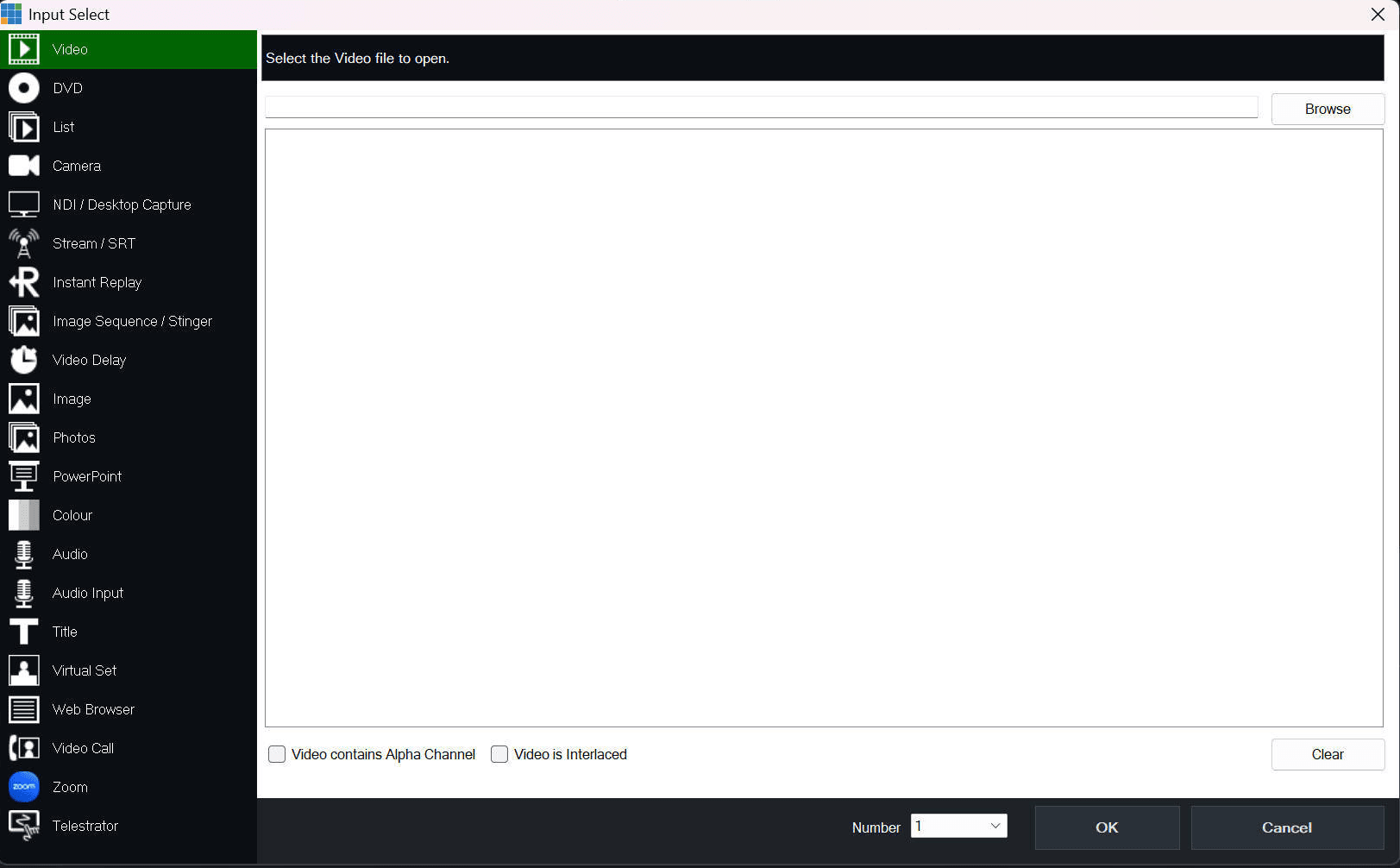
Task: Select the Photos icon
Action: (x=24, y=437)
